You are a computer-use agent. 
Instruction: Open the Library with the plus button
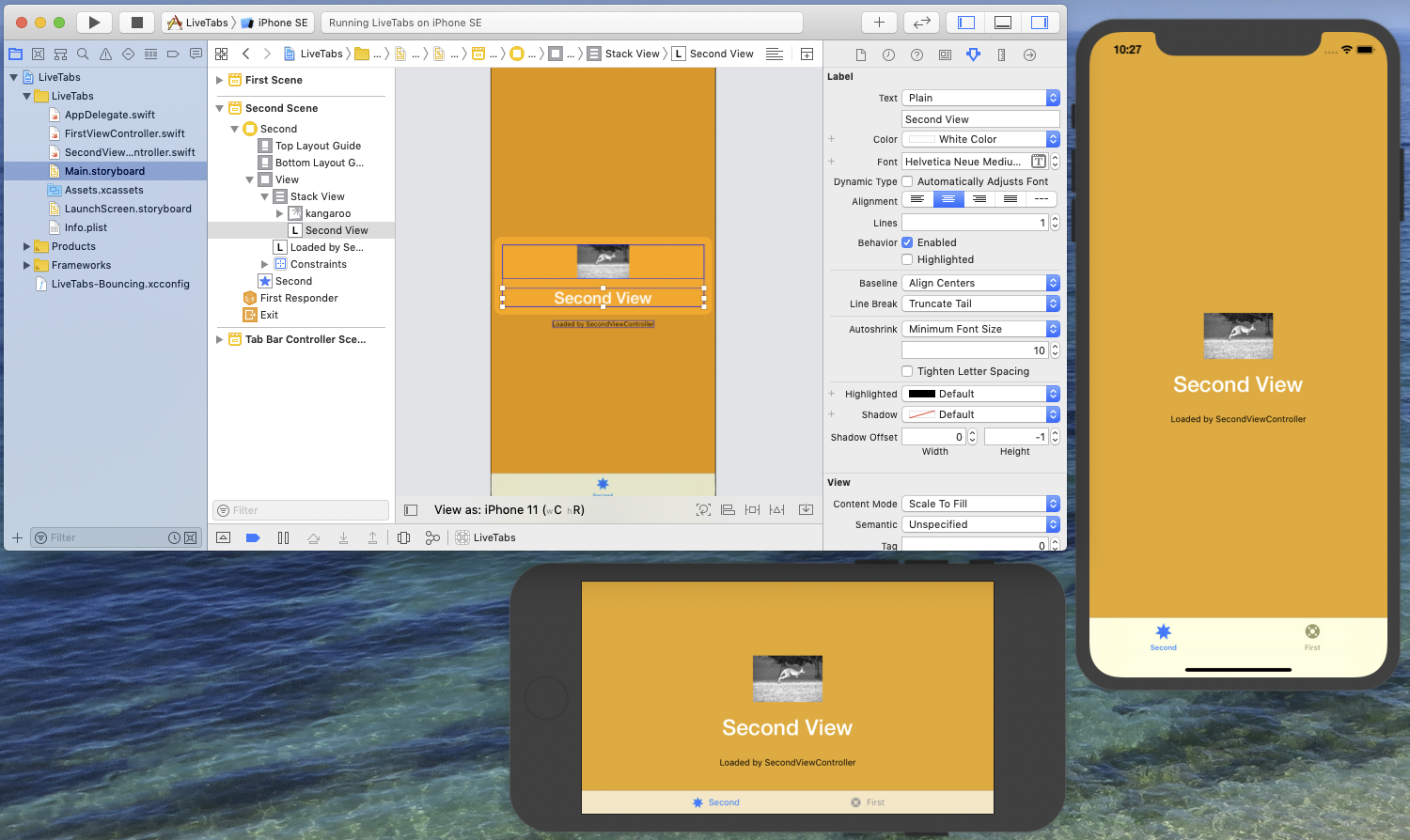(879, 23)
